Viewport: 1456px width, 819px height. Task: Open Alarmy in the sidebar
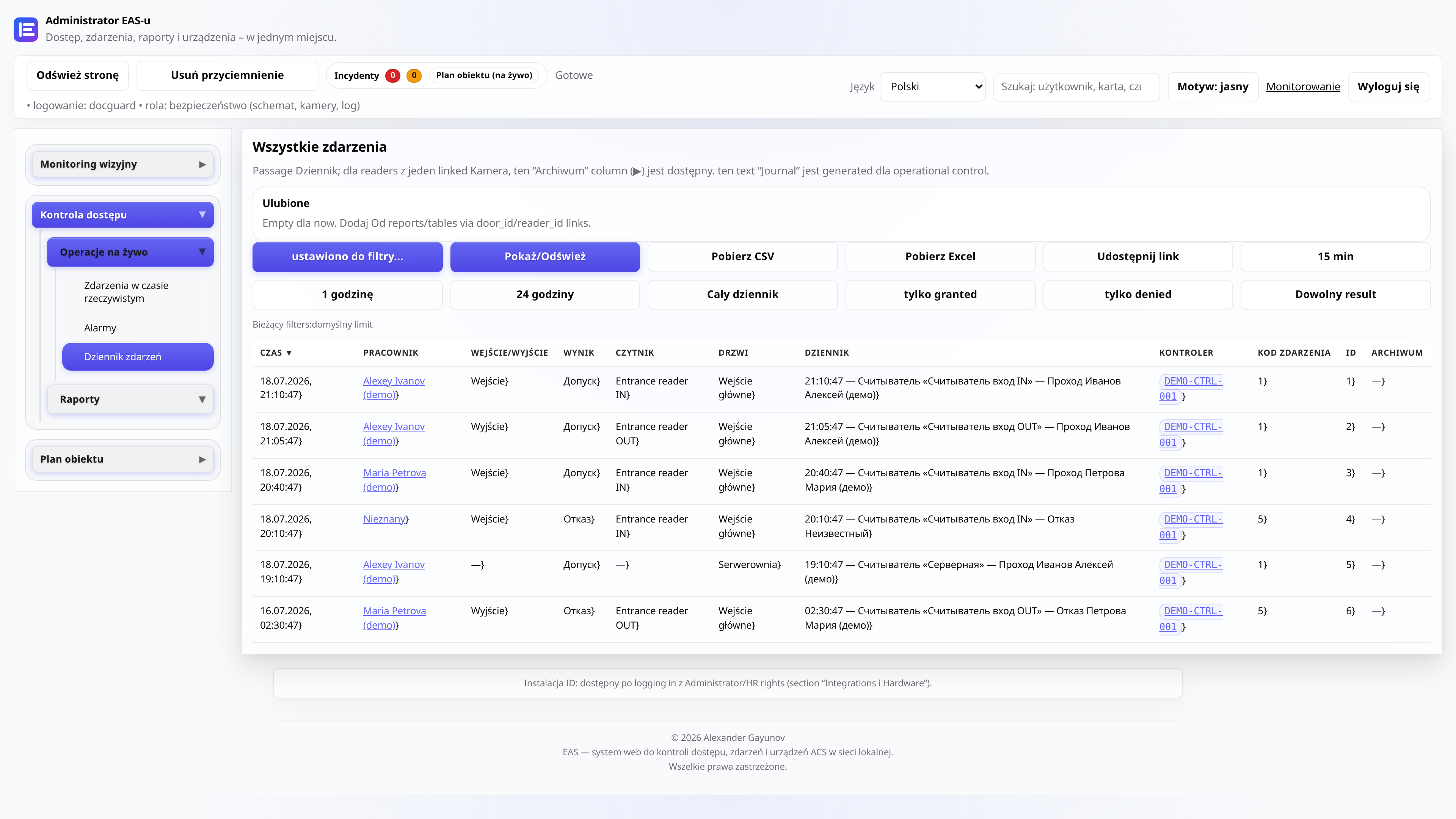point(100,328)
